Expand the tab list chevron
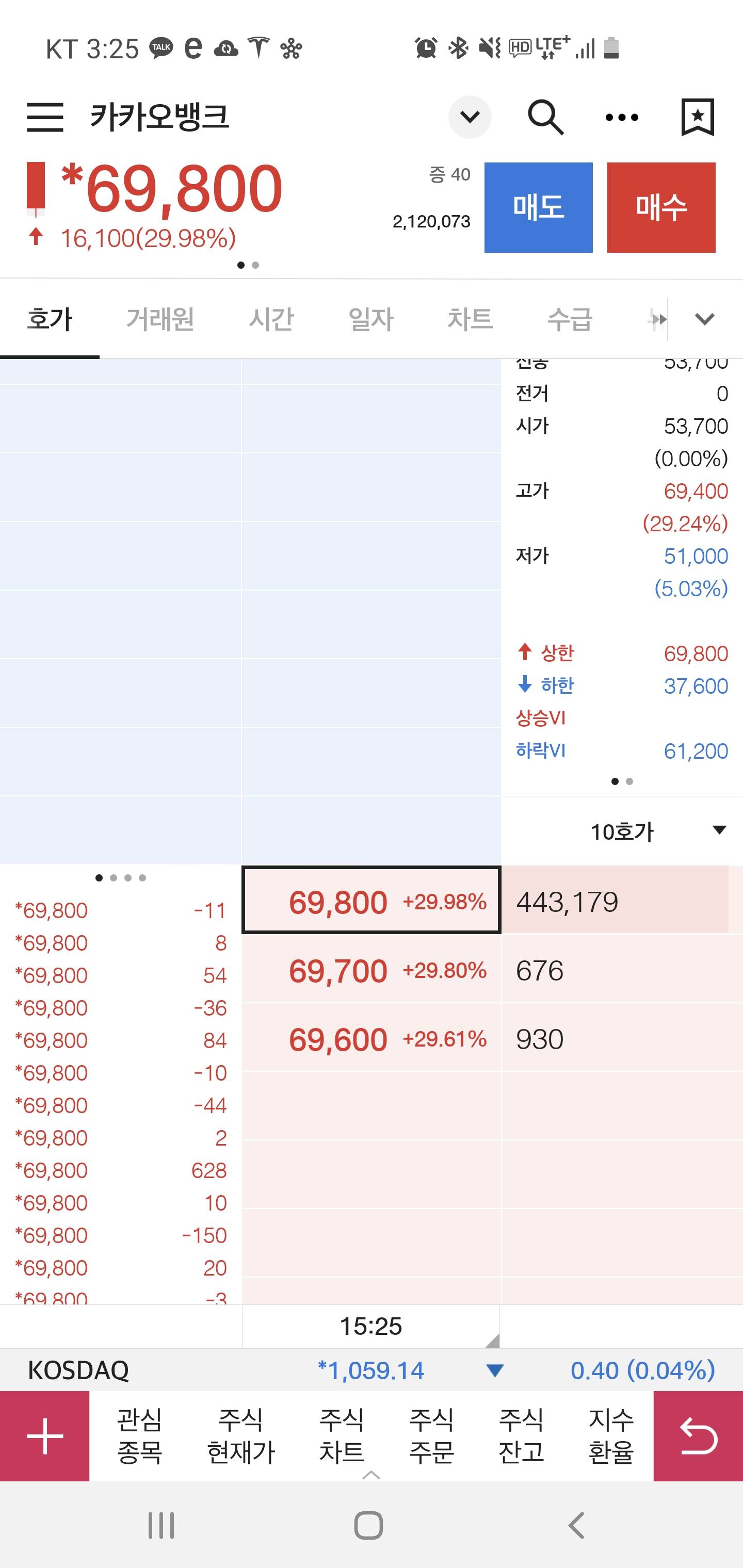 (705, 319)
